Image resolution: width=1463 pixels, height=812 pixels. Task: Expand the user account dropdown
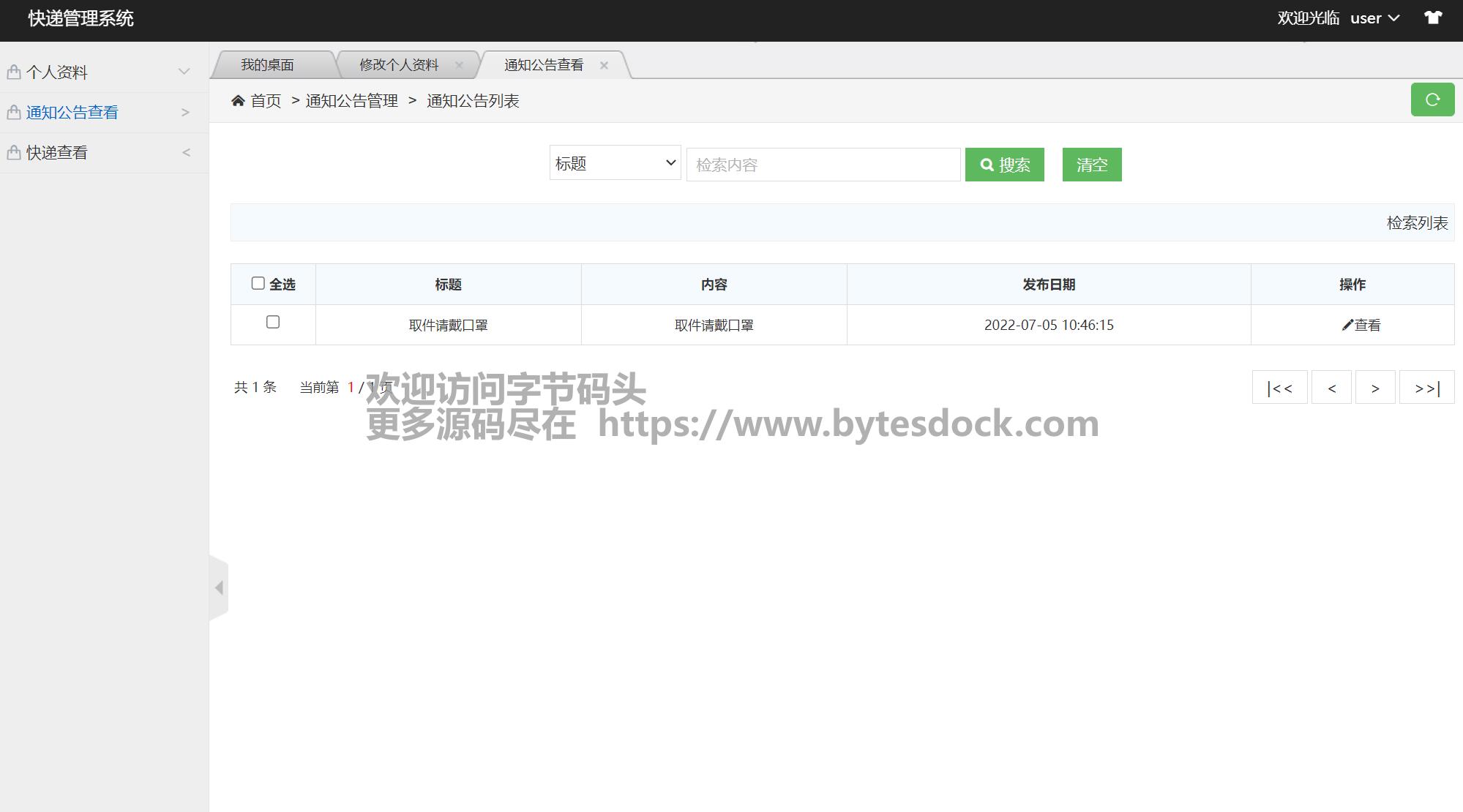coord(1375,18)
